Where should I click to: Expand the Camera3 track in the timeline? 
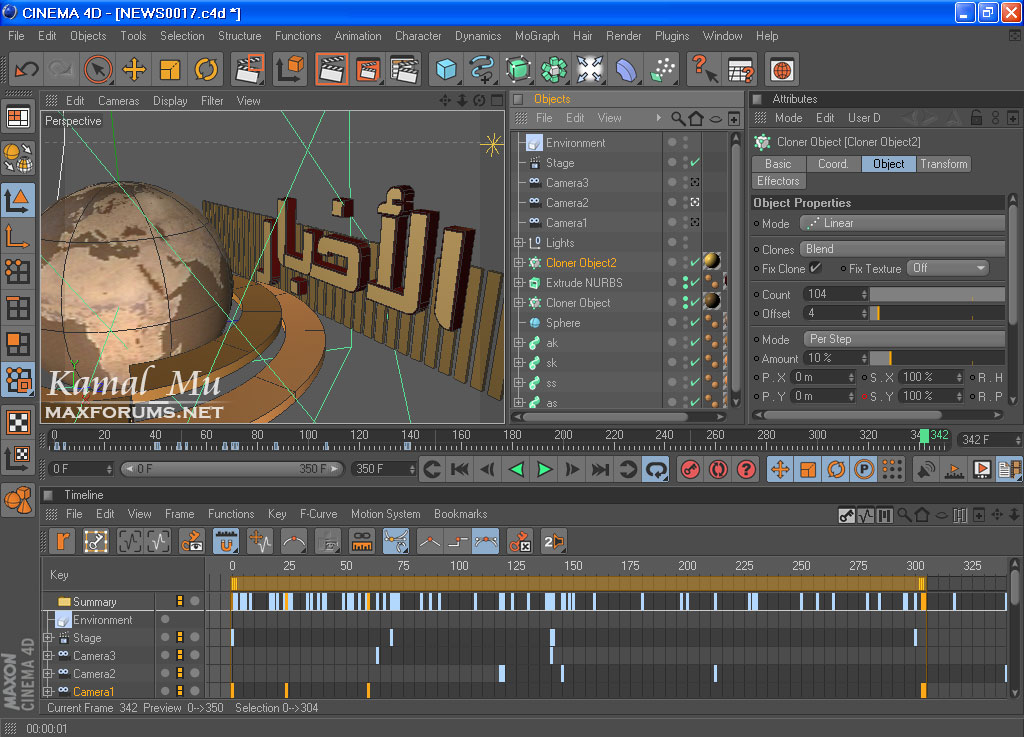48,655
